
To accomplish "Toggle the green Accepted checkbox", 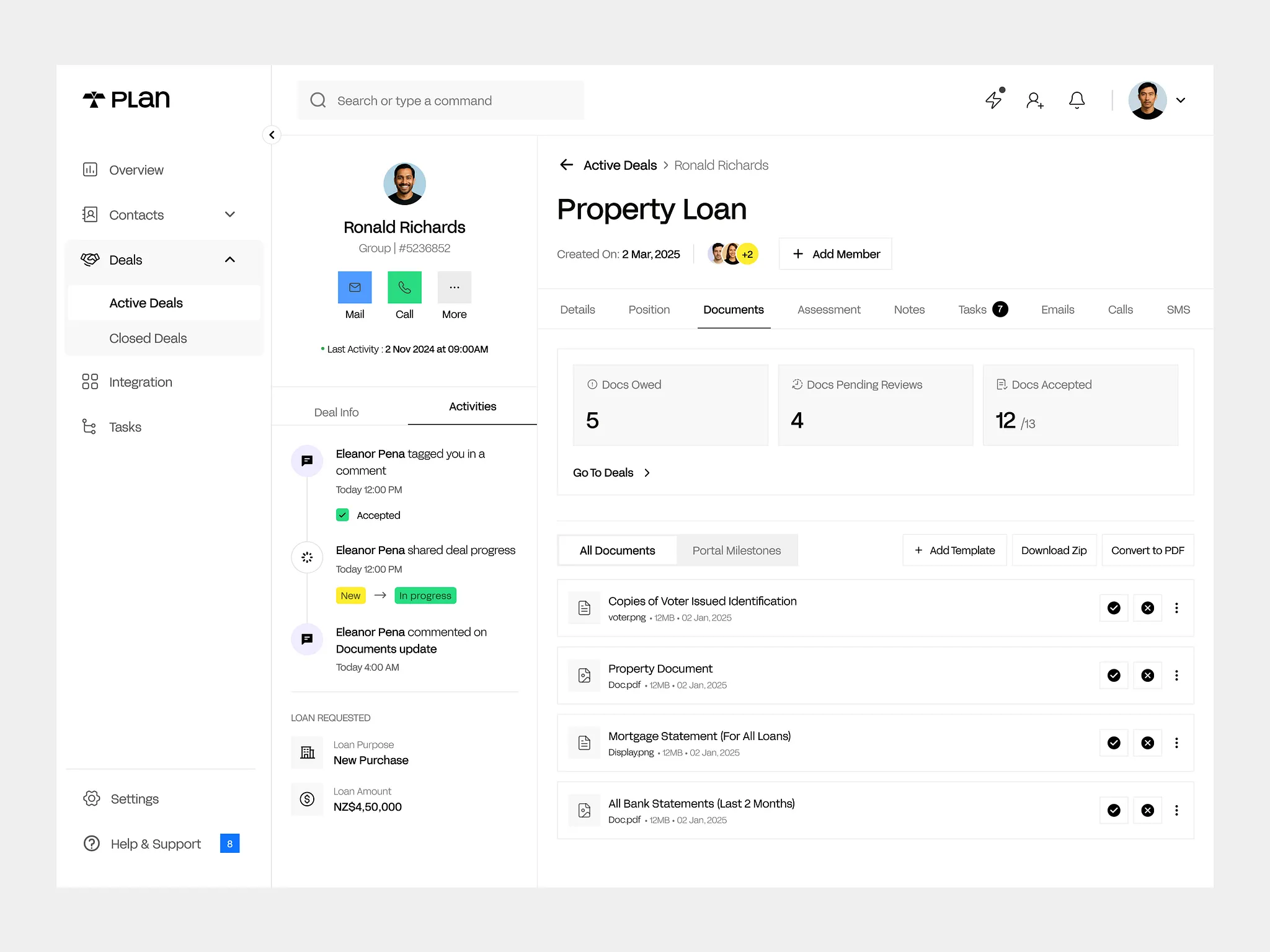I will (x=342, y=515).
